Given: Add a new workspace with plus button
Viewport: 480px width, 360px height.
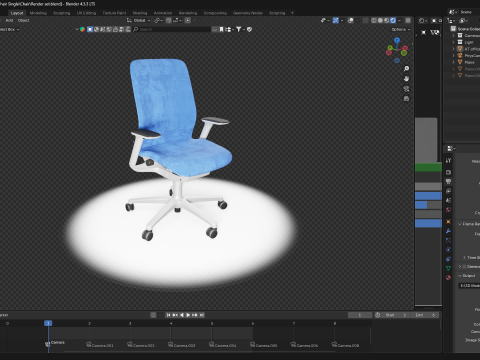Looking at the screenshot, I should coord(292,13).
